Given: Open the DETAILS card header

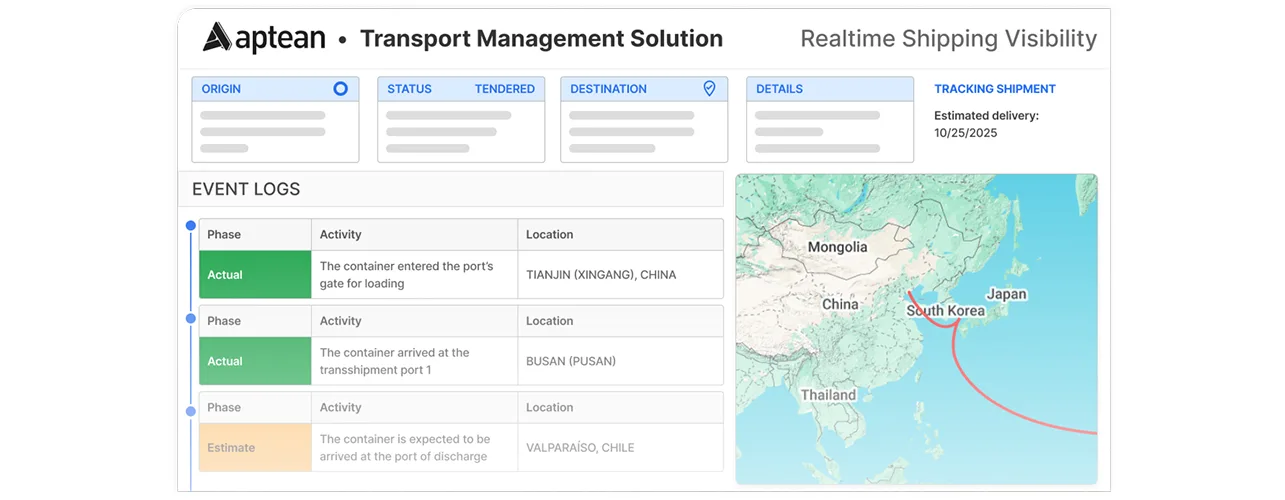Looking at the screenshot, I should [830, 89].
